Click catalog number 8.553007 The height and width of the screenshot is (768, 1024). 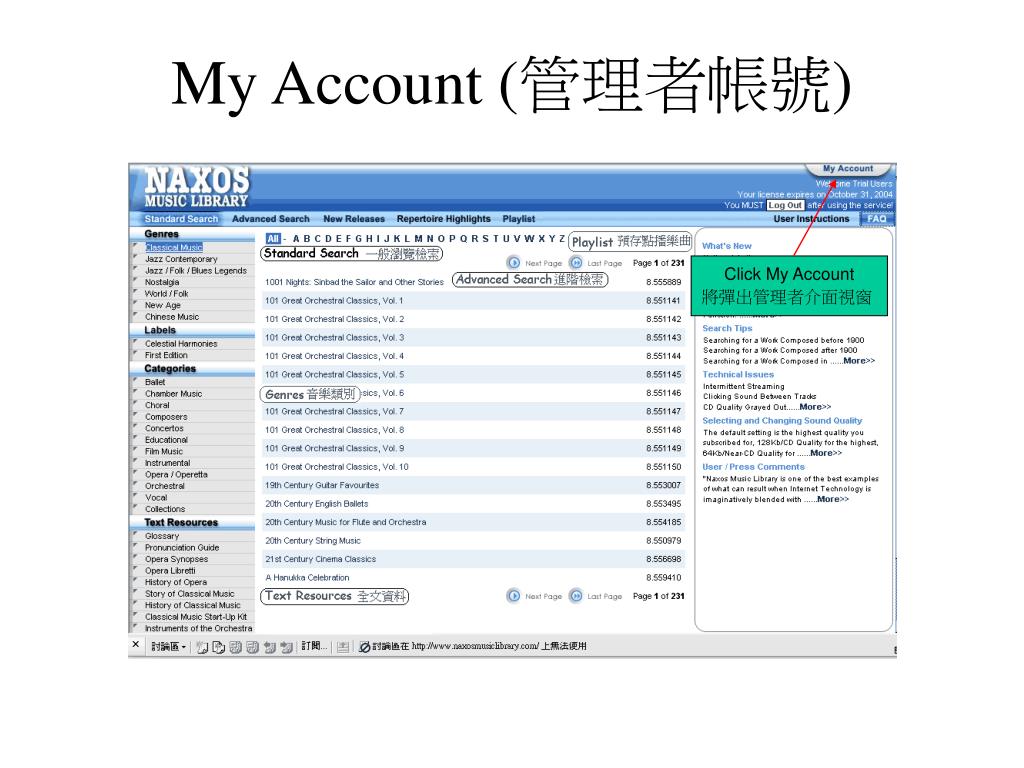point(664,485)
